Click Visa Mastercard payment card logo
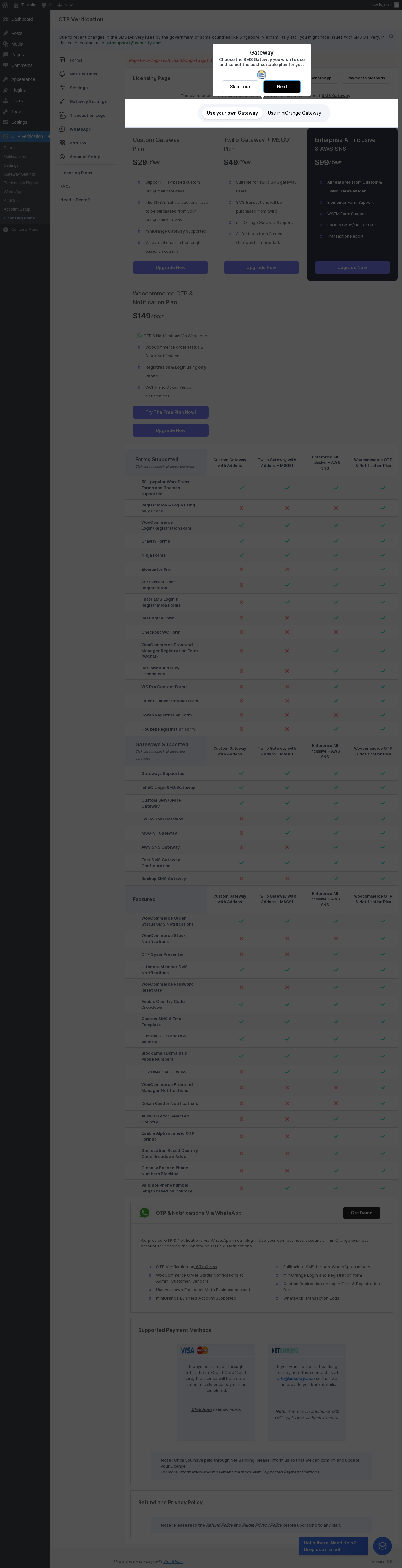This screenshot has width=402, height=1568. click(x=194, y=1350)
